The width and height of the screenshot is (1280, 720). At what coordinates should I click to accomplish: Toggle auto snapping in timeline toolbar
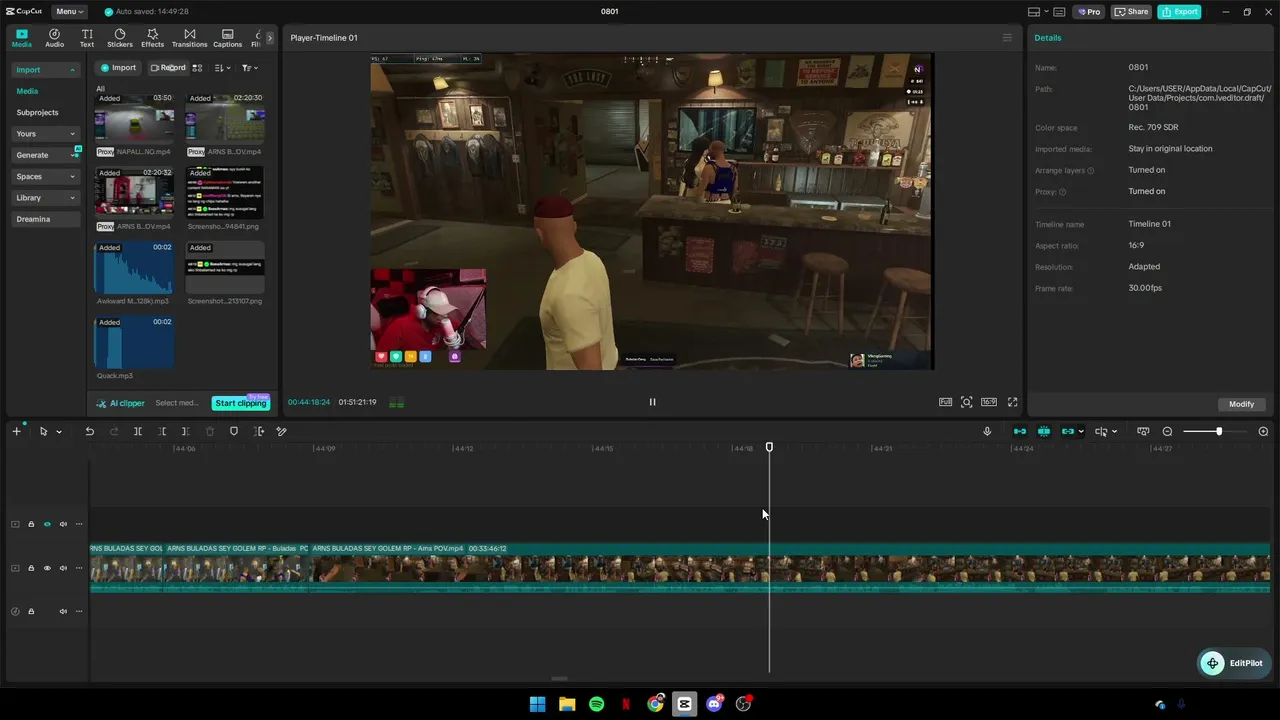pyautogui.click(x=1044, y=431)
